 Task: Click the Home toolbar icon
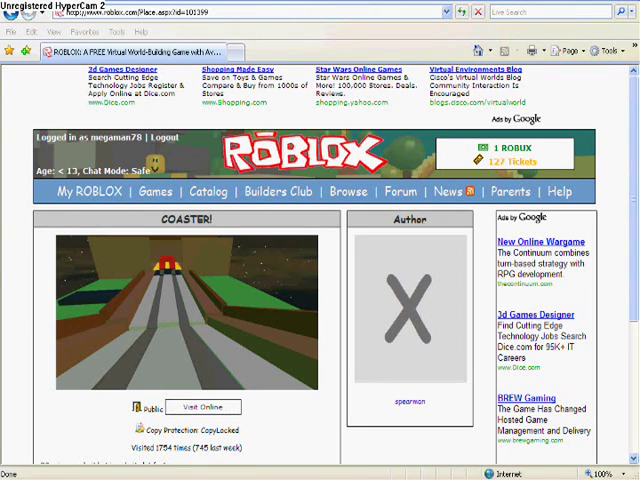point(479,50)
